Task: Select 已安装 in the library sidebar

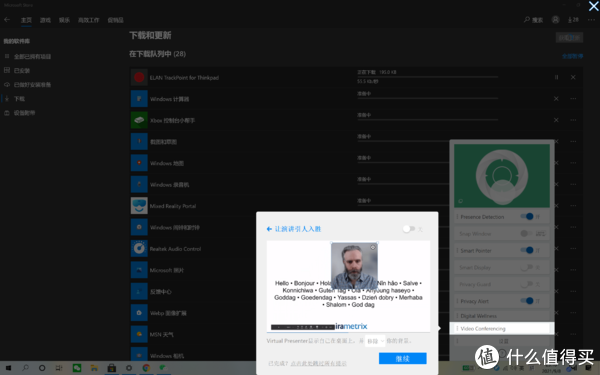Action: [22, 70]
